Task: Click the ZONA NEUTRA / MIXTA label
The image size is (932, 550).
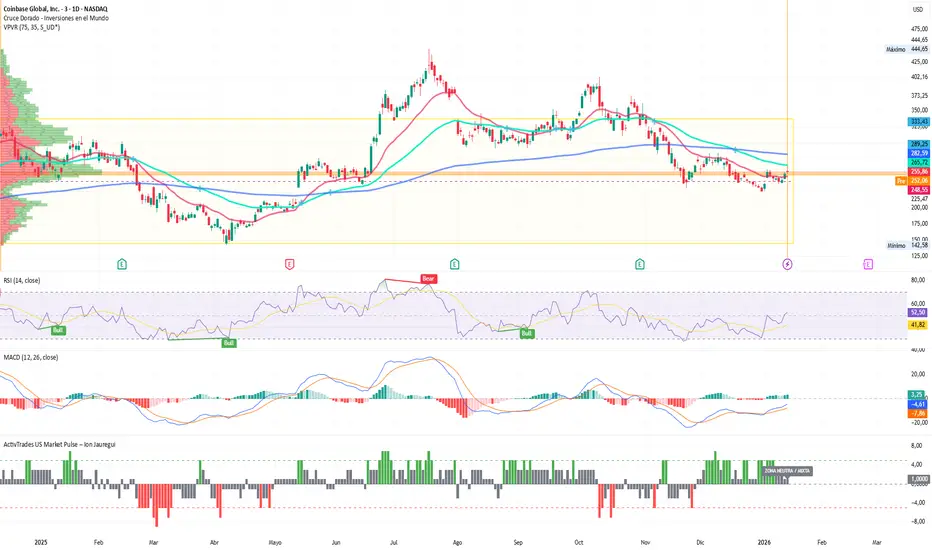Action: pyautogui.click(x=787, y=470)
